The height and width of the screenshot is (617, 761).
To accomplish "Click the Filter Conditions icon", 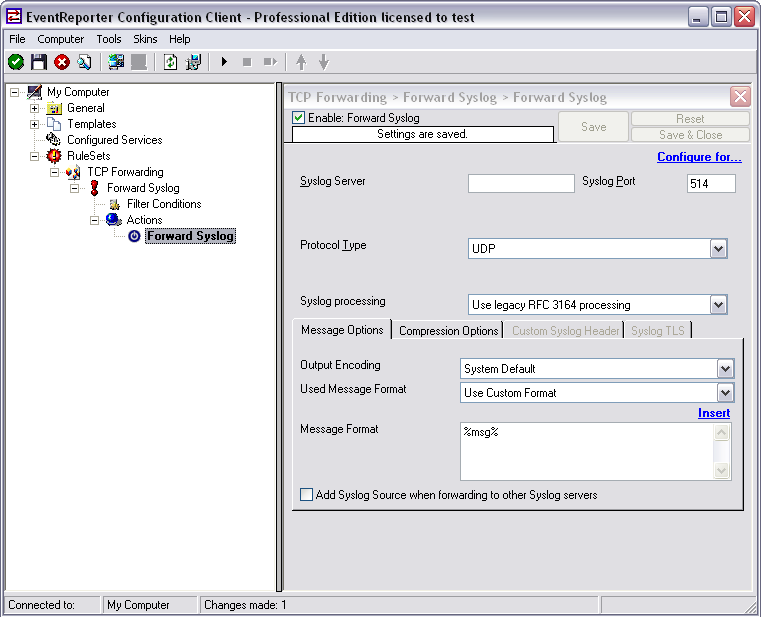I will (x=115, y=204).
